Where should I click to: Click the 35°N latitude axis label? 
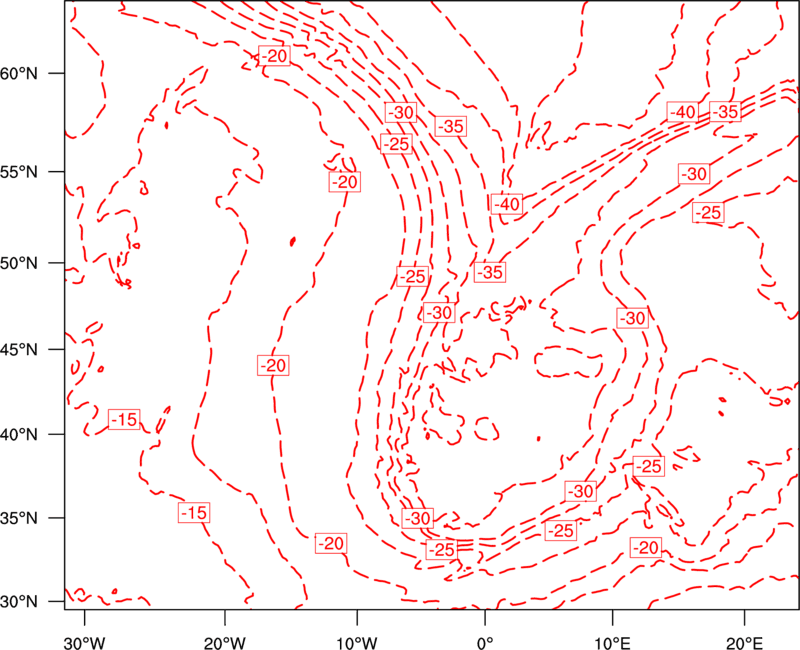19,518
